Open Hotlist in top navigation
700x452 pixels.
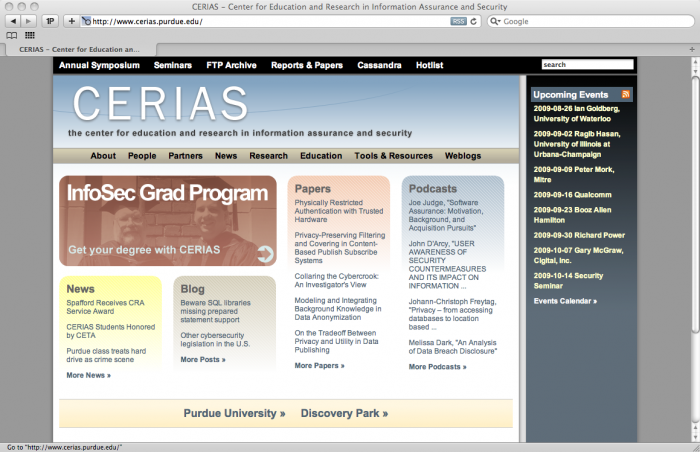pos(429,65)
